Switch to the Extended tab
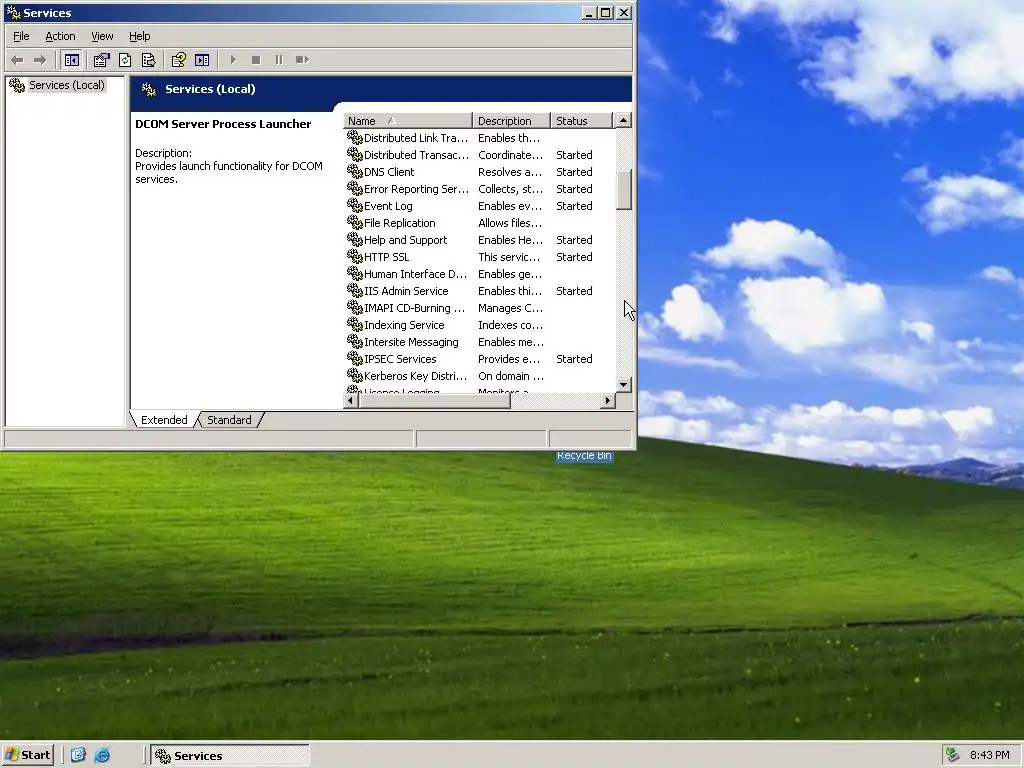The image size is (1024, 768). click(164, 420)
